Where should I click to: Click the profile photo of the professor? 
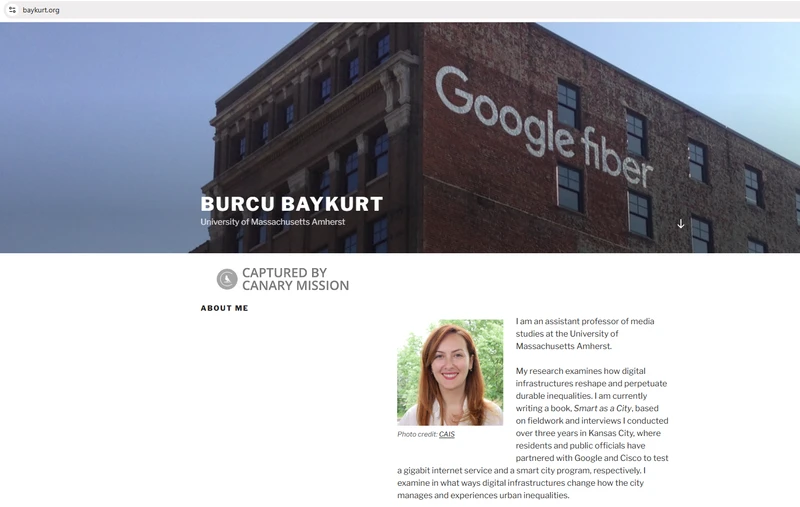[450, 372]
